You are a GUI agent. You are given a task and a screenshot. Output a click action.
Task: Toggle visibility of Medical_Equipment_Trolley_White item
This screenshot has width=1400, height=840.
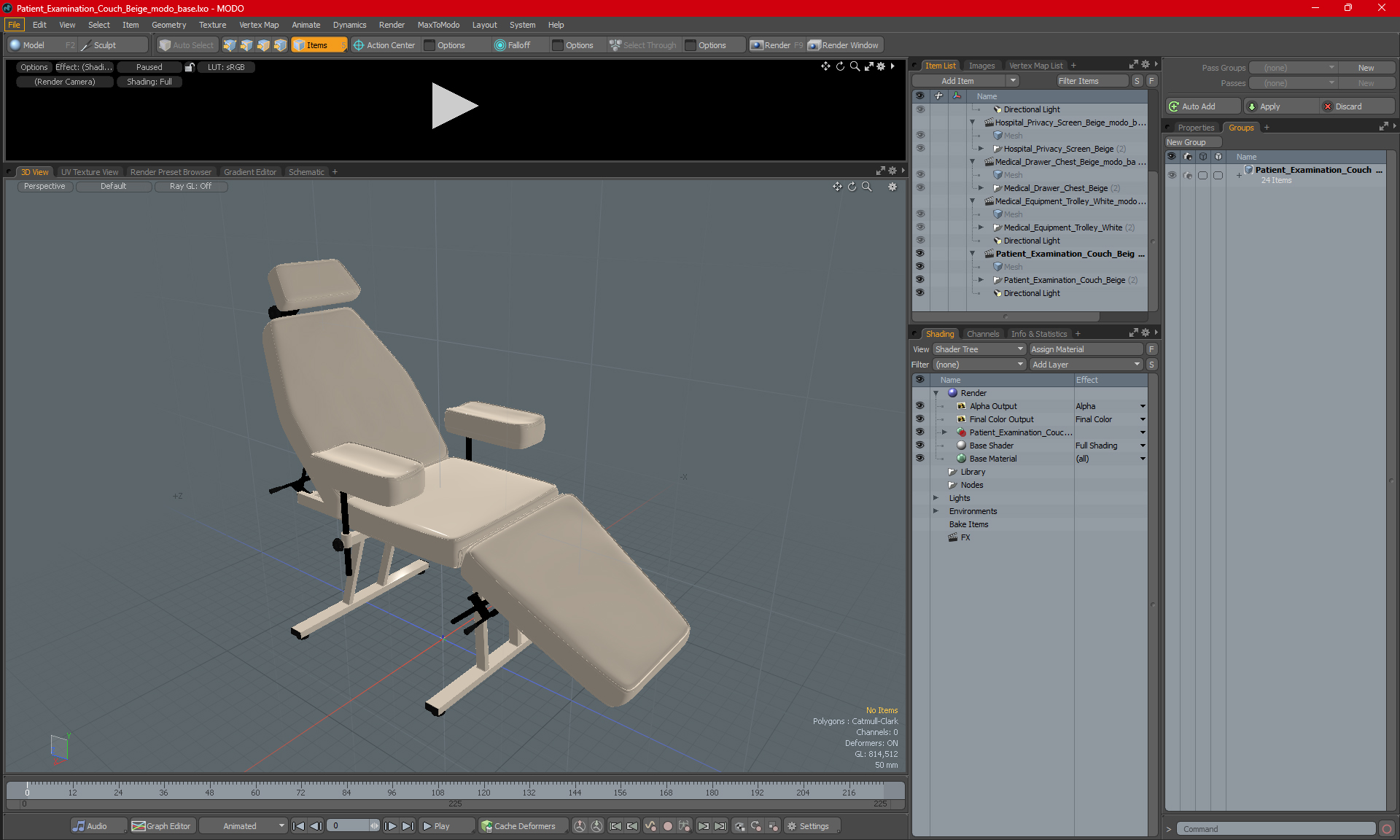click(919, 227)
